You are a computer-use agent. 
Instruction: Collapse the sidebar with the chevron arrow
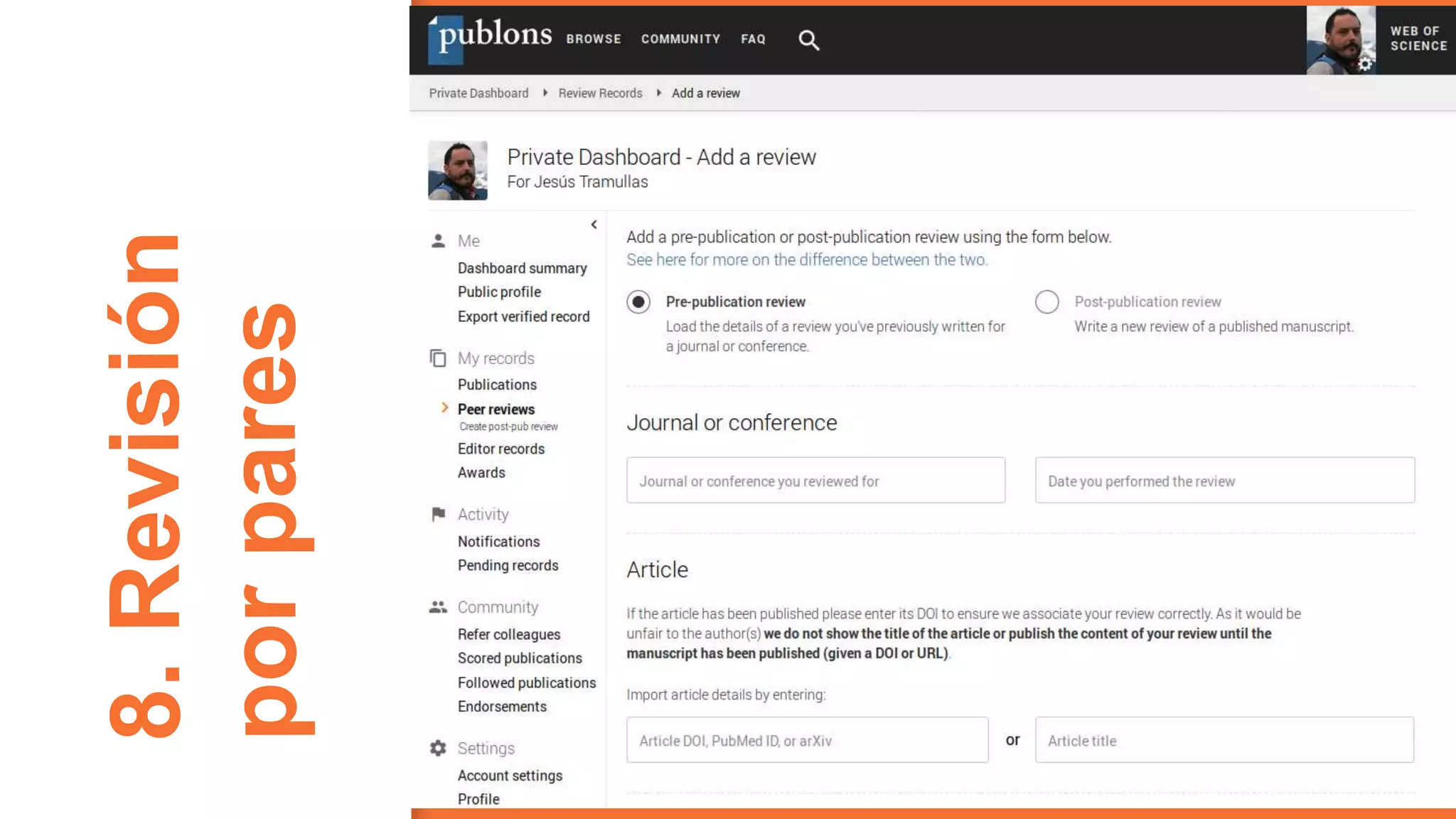point(594,225)
